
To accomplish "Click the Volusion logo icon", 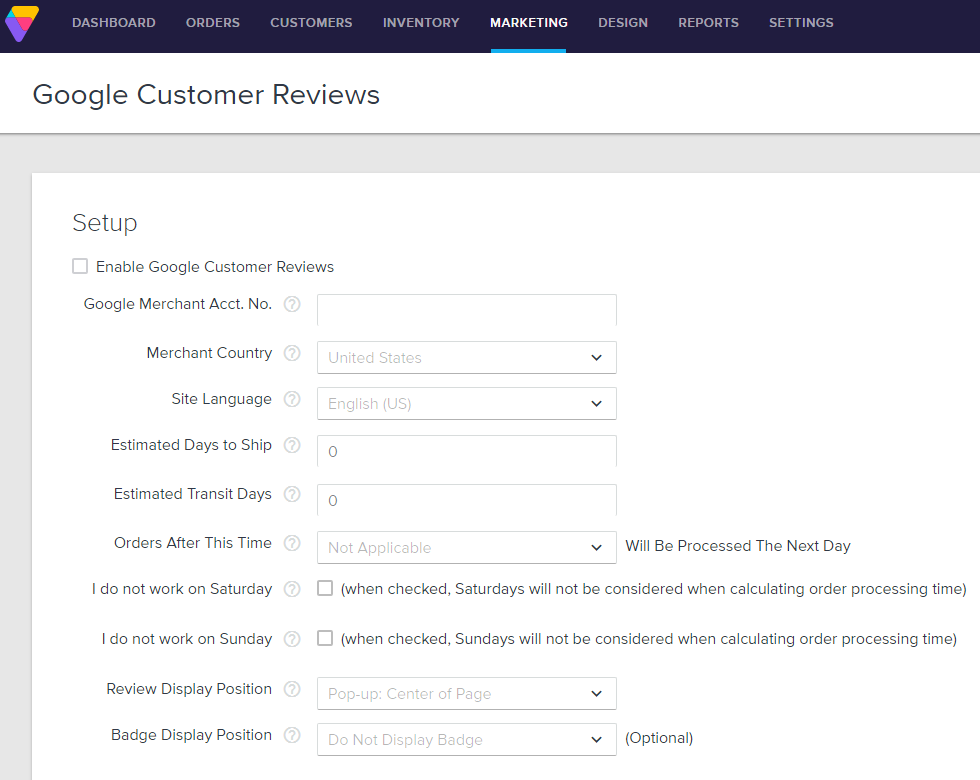I will pos(22,23).
